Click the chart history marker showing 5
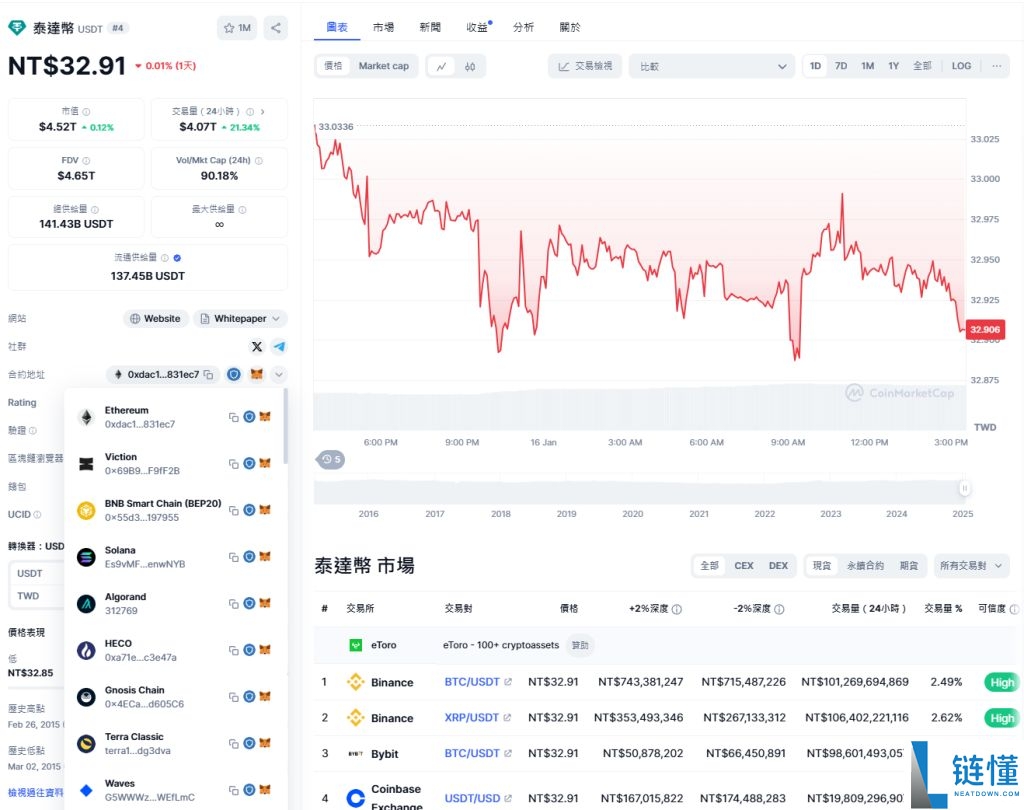 (331, 460)
